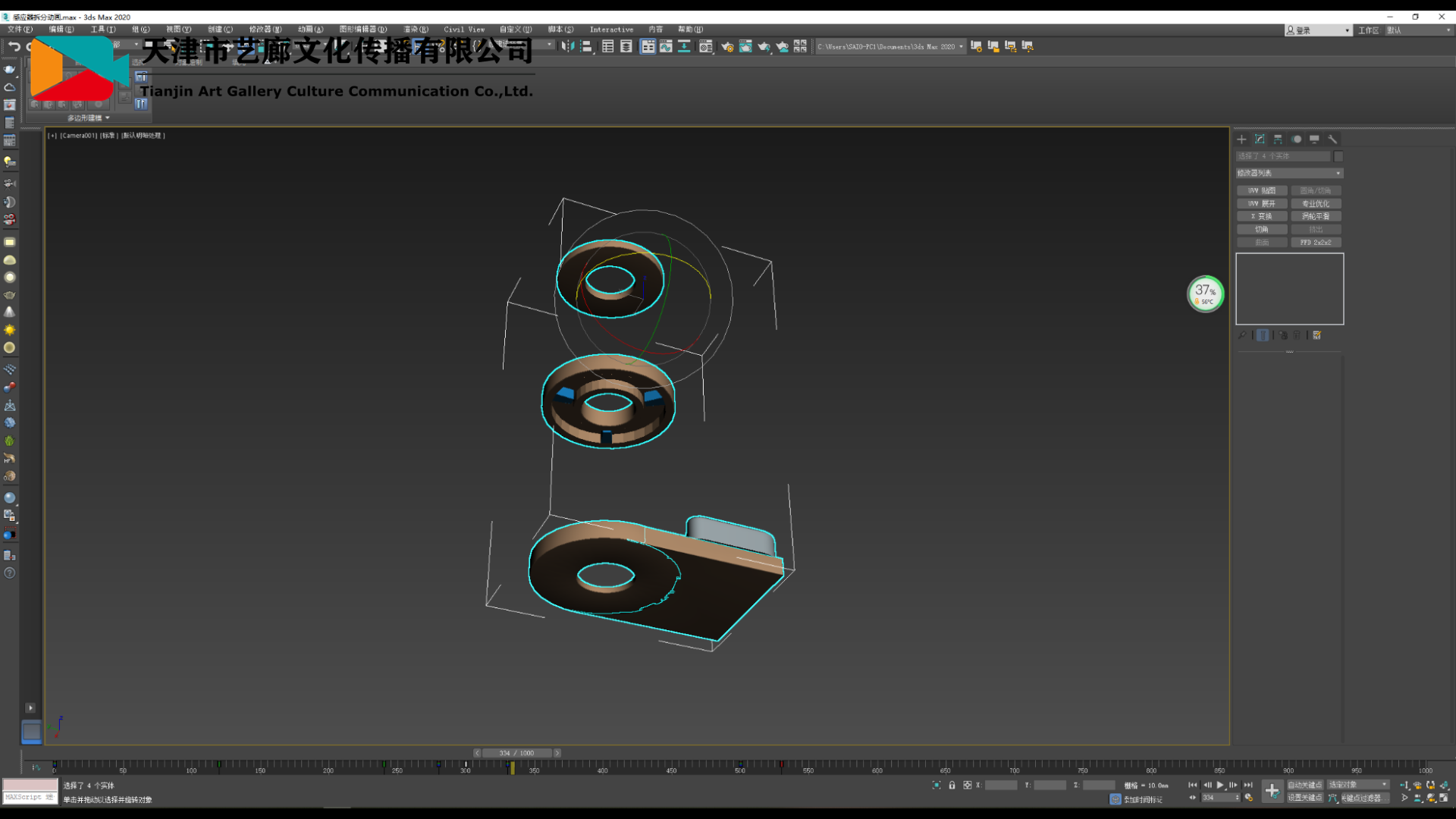Click the FFD 2x2x2 modifier button
The width and height of the screenshot is (1456, 819).
coord(1316,243)
